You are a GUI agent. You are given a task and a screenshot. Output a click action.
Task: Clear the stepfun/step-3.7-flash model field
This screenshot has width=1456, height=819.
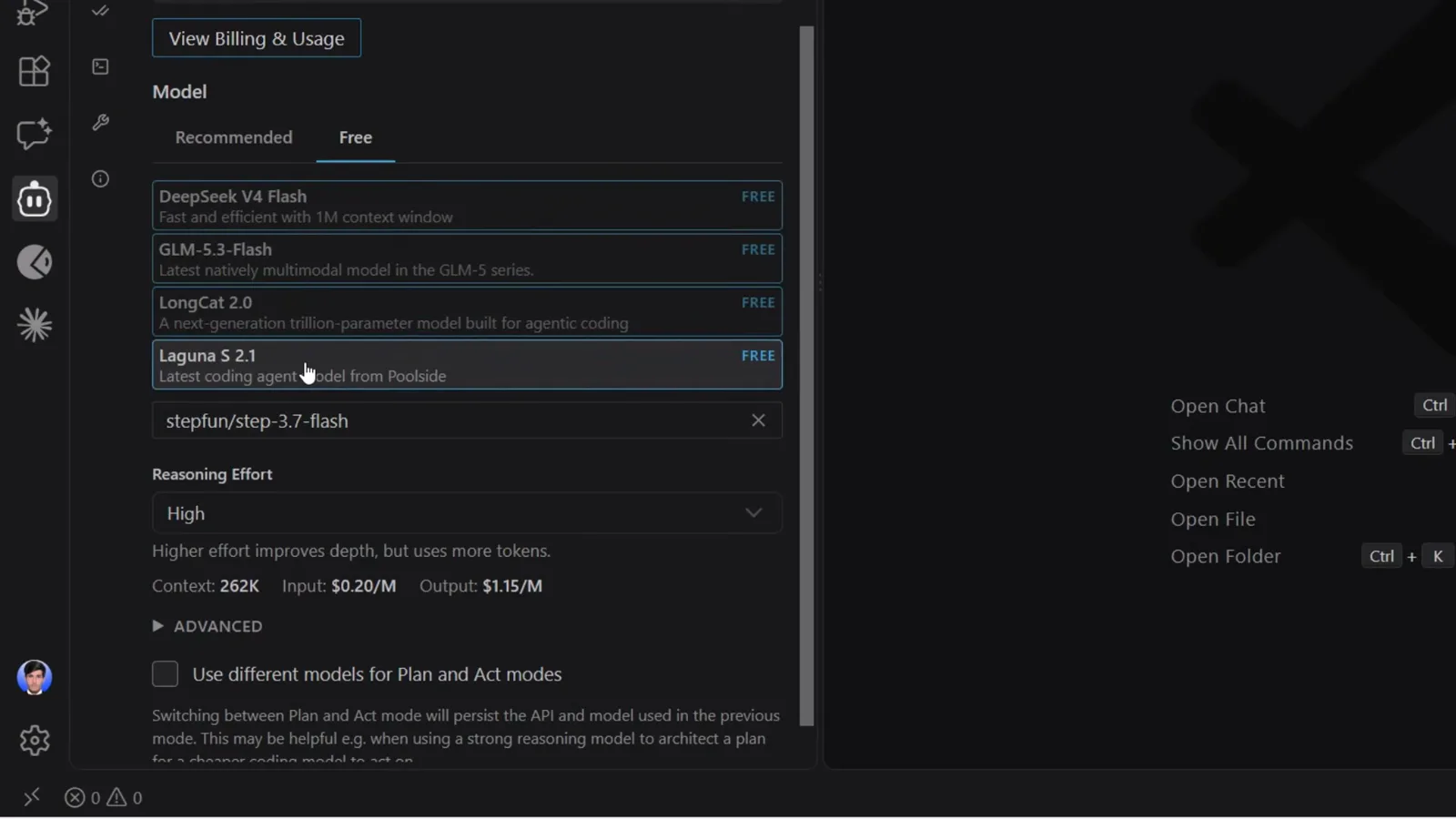[x=758, y=420]
